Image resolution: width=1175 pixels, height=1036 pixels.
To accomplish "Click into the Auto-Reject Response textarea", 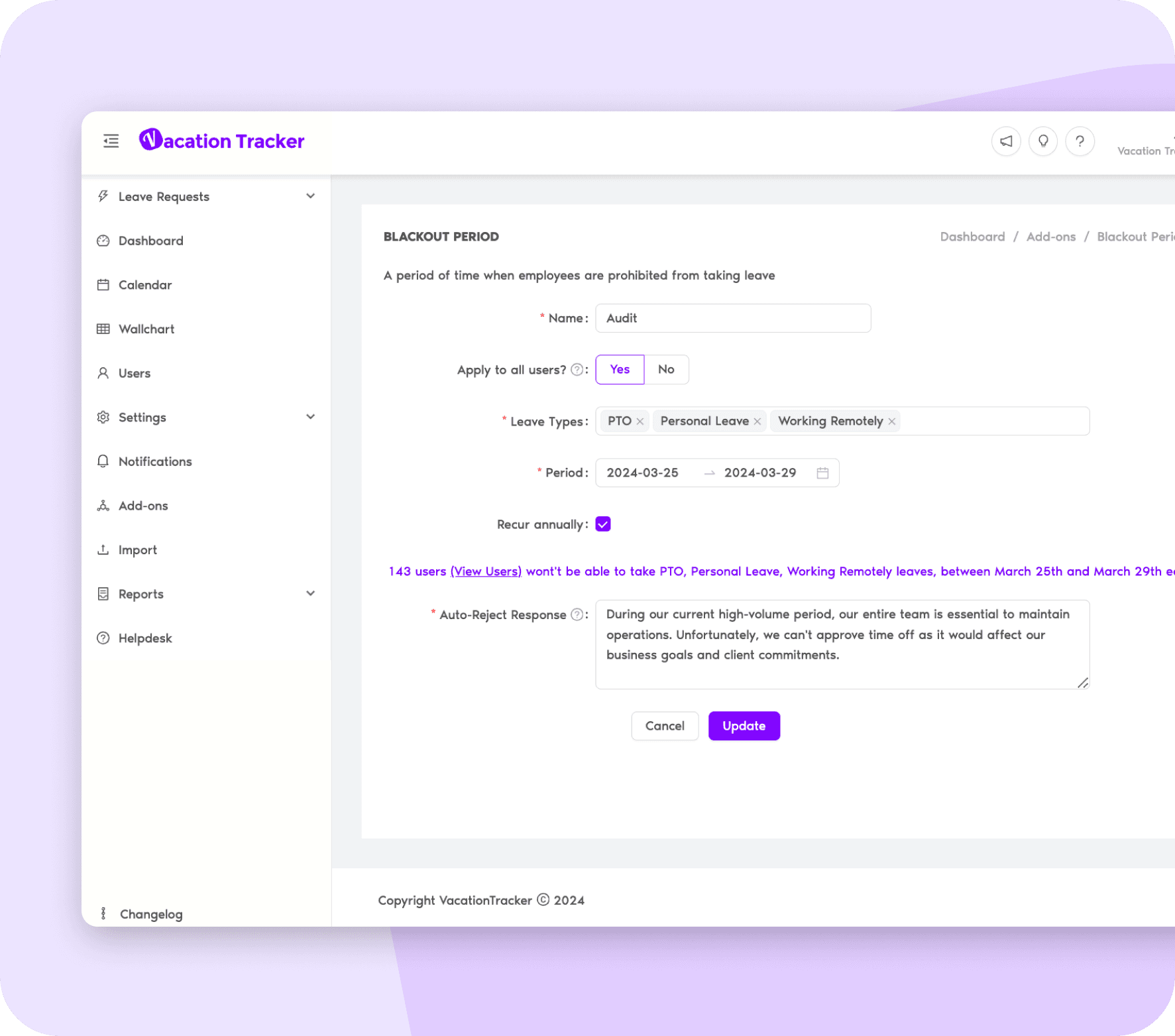I will (x=842, y=644).
